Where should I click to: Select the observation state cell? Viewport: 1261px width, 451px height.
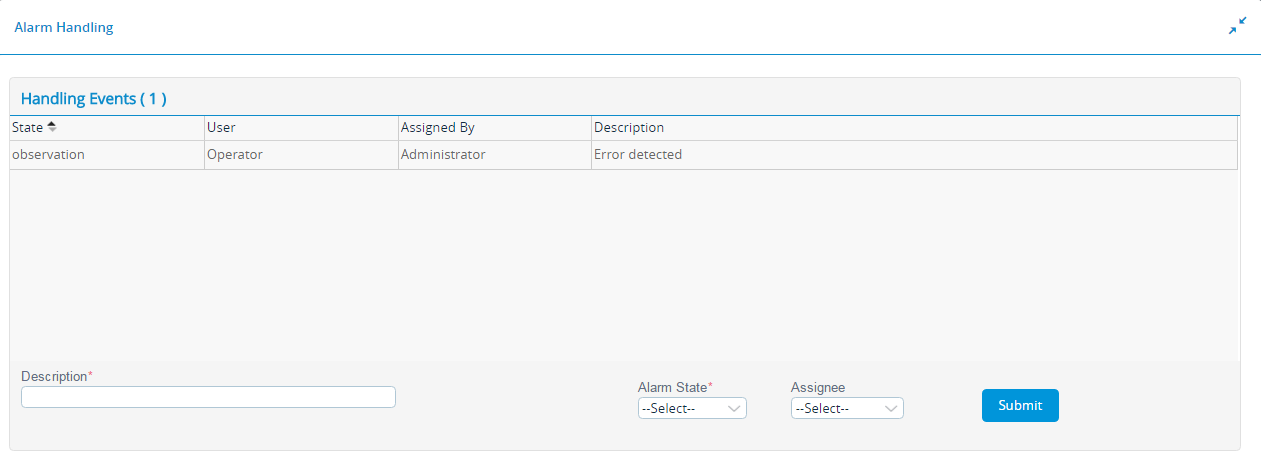pos(48,155)
